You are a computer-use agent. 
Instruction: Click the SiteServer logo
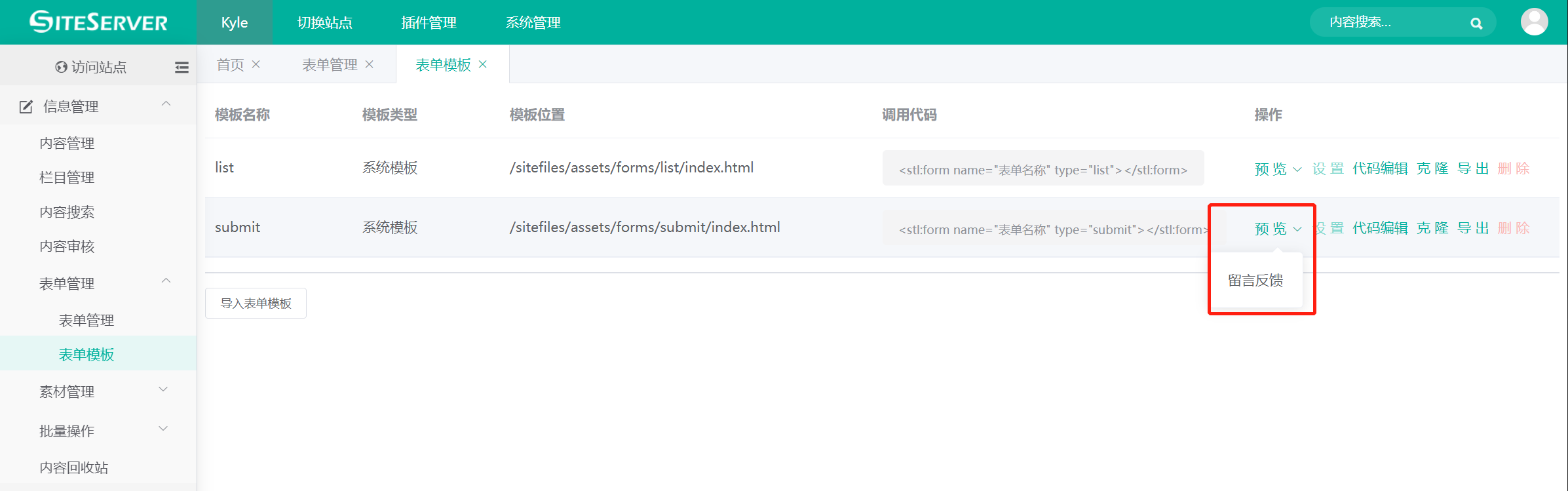98,22
